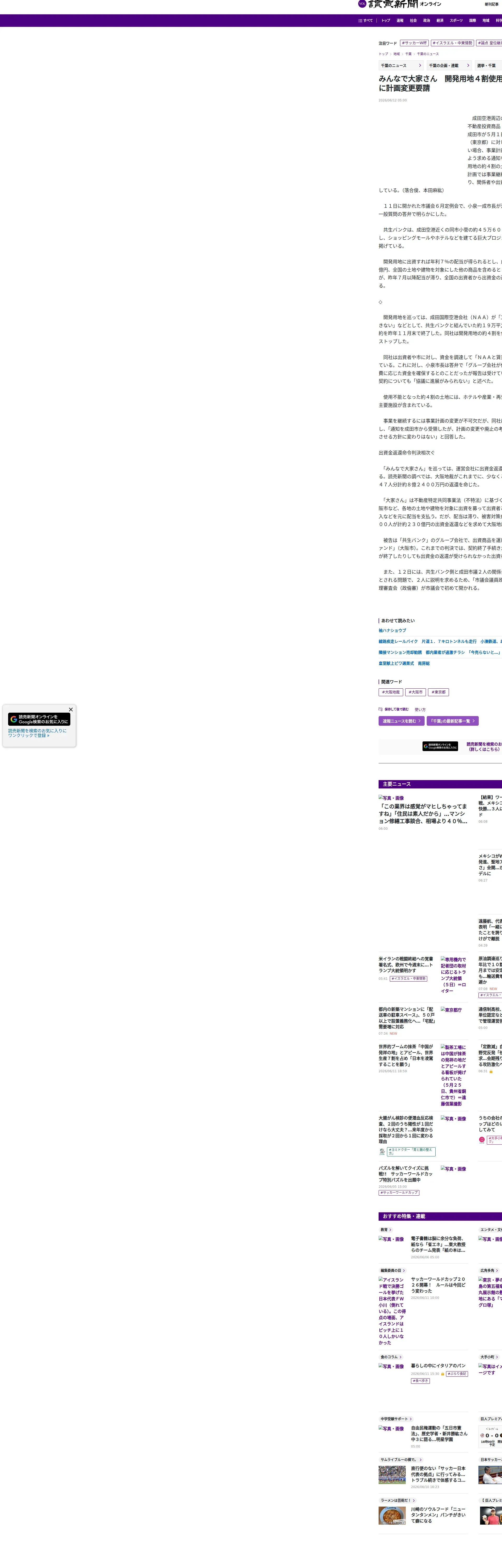Open the スポーツ navigation section
Viewport: 502px width, 1568px height.
[456, 21]
